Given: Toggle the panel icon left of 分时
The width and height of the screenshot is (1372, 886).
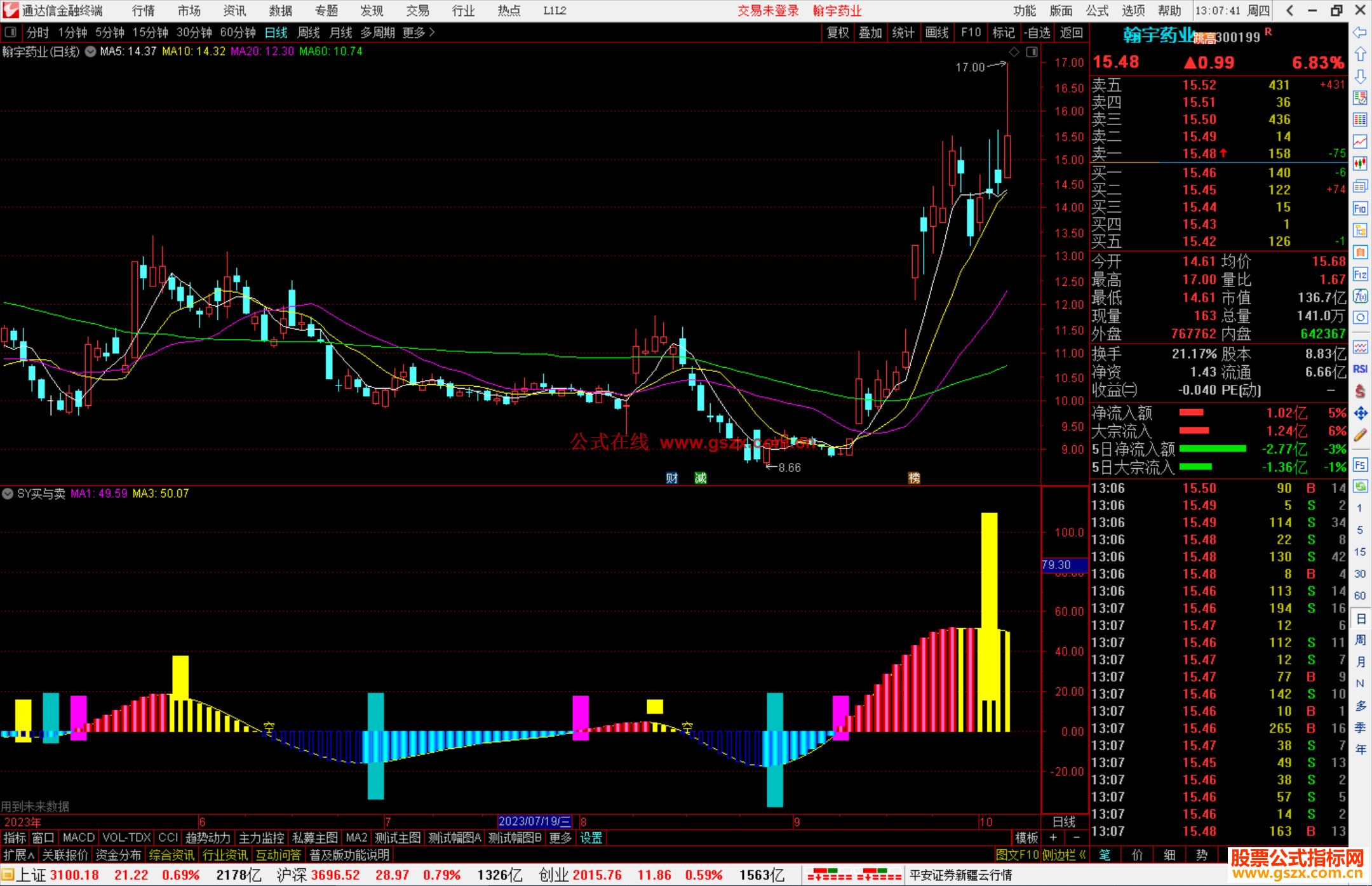Looking at the screenshot, I should coord(11,32).
